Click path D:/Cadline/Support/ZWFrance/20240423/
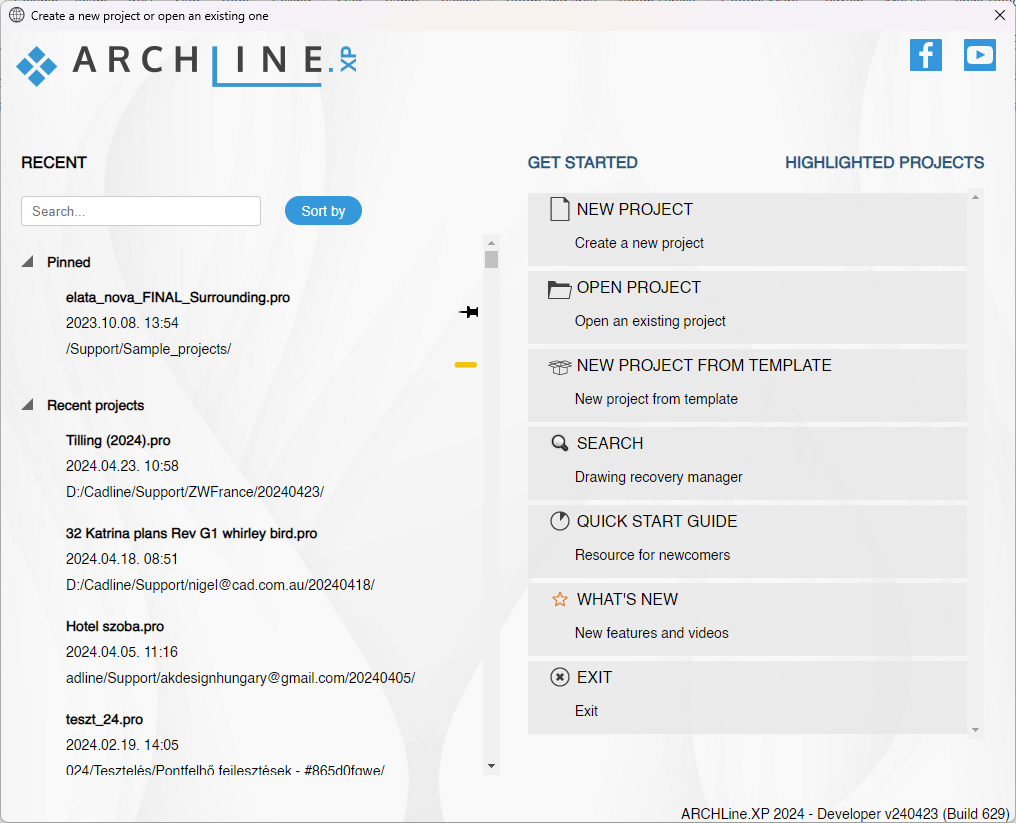 pos(194,492)
